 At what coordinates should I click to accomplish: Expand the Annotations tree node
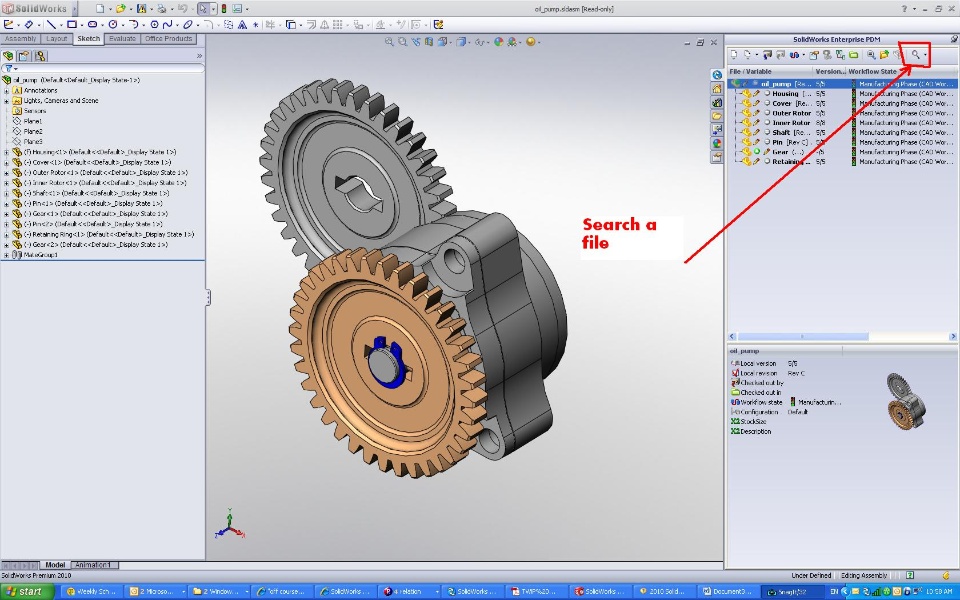click(7, 91)
